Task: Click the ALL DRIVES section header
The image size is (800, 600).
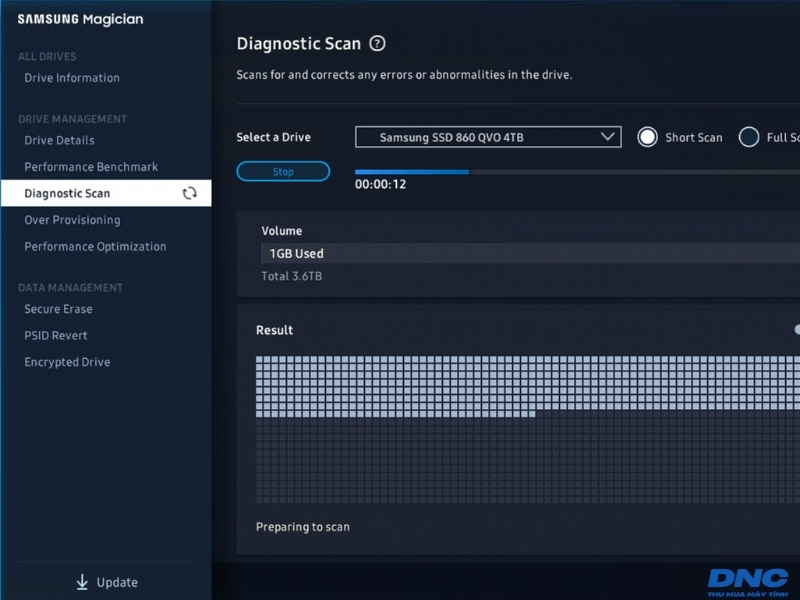Action: click(x=47, y=57)
